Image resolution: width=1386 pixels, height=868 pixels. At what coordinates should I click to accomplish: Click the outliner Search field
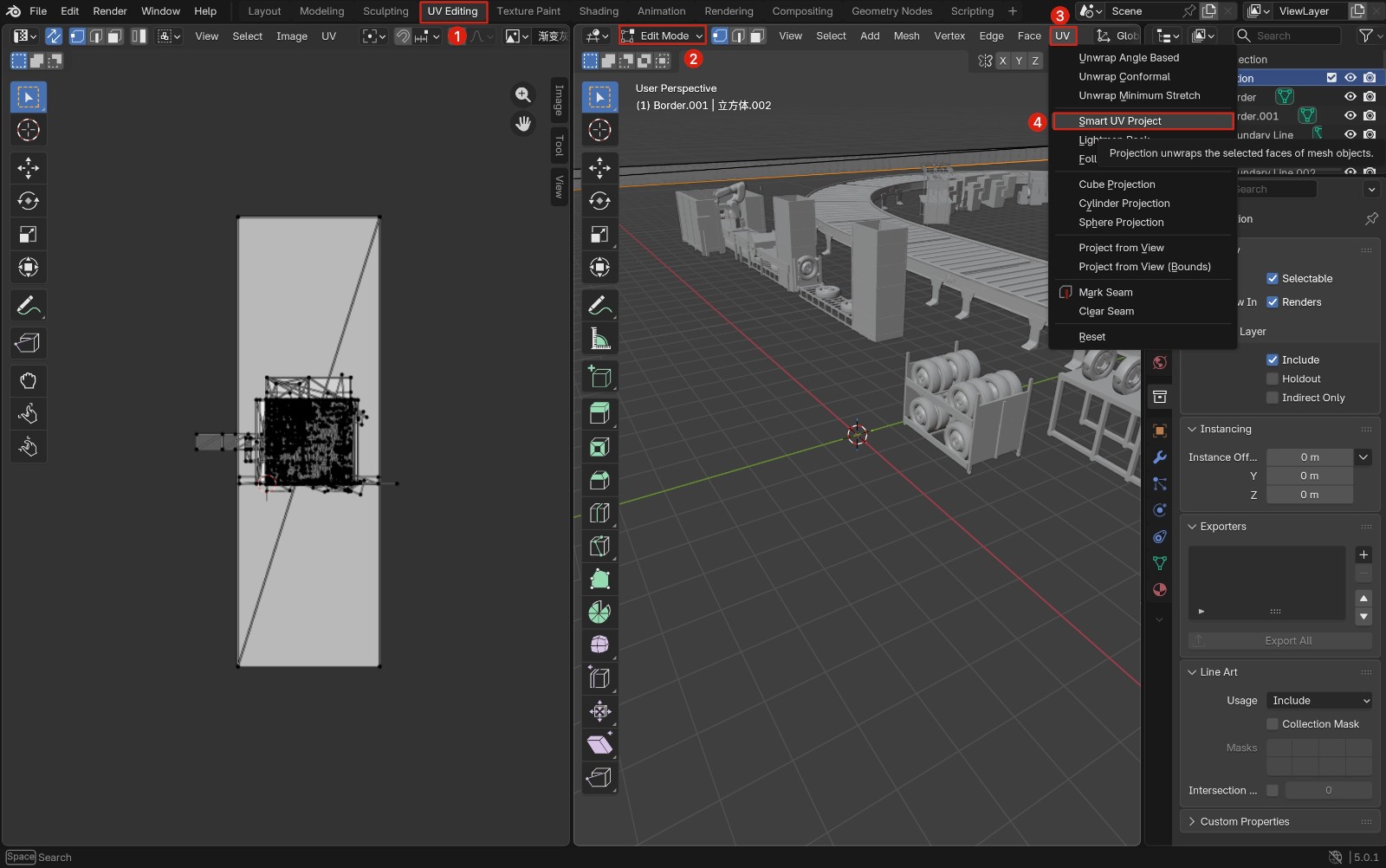[x=1286, y=36]
